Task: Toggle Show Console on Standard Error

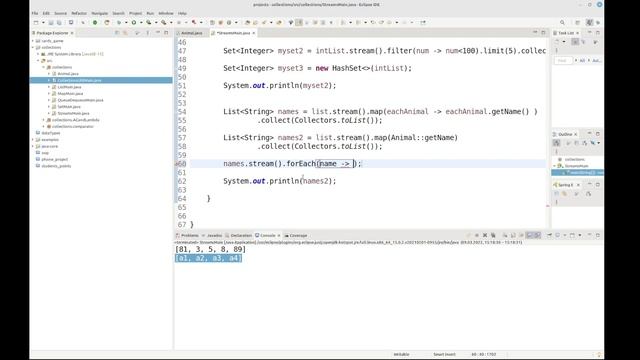Action: point(538,236)
